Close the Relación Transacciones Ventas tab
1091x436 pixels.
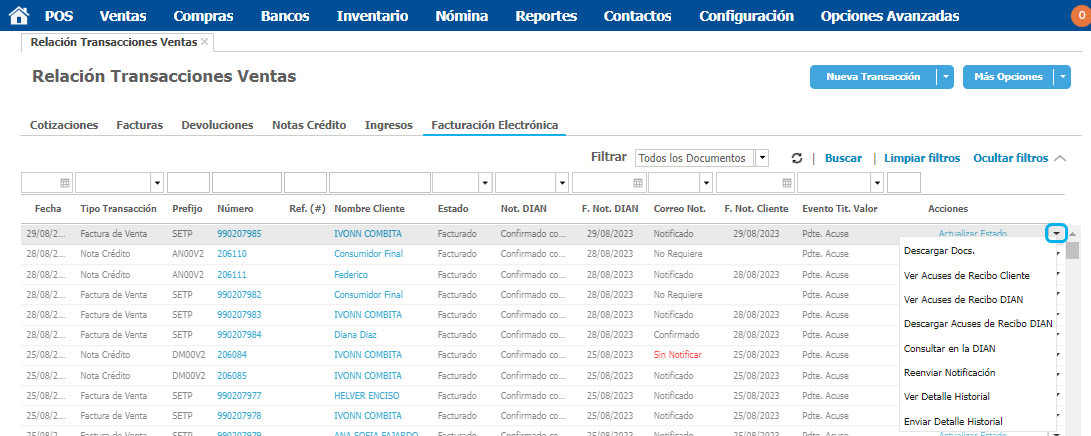205,42
